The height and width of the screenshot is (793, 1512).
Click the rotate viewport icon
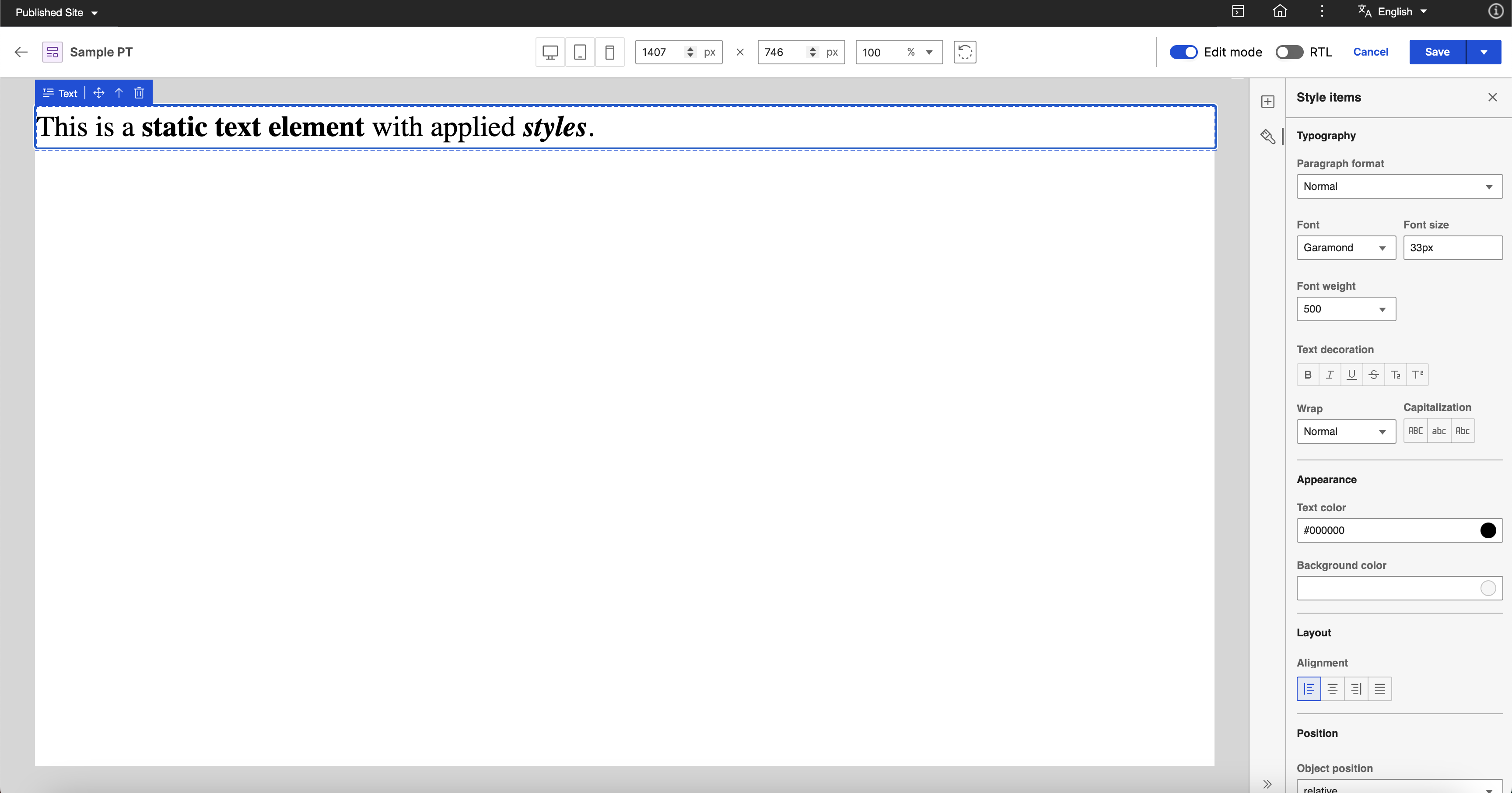pyautogui.click(x=964, y=52)
